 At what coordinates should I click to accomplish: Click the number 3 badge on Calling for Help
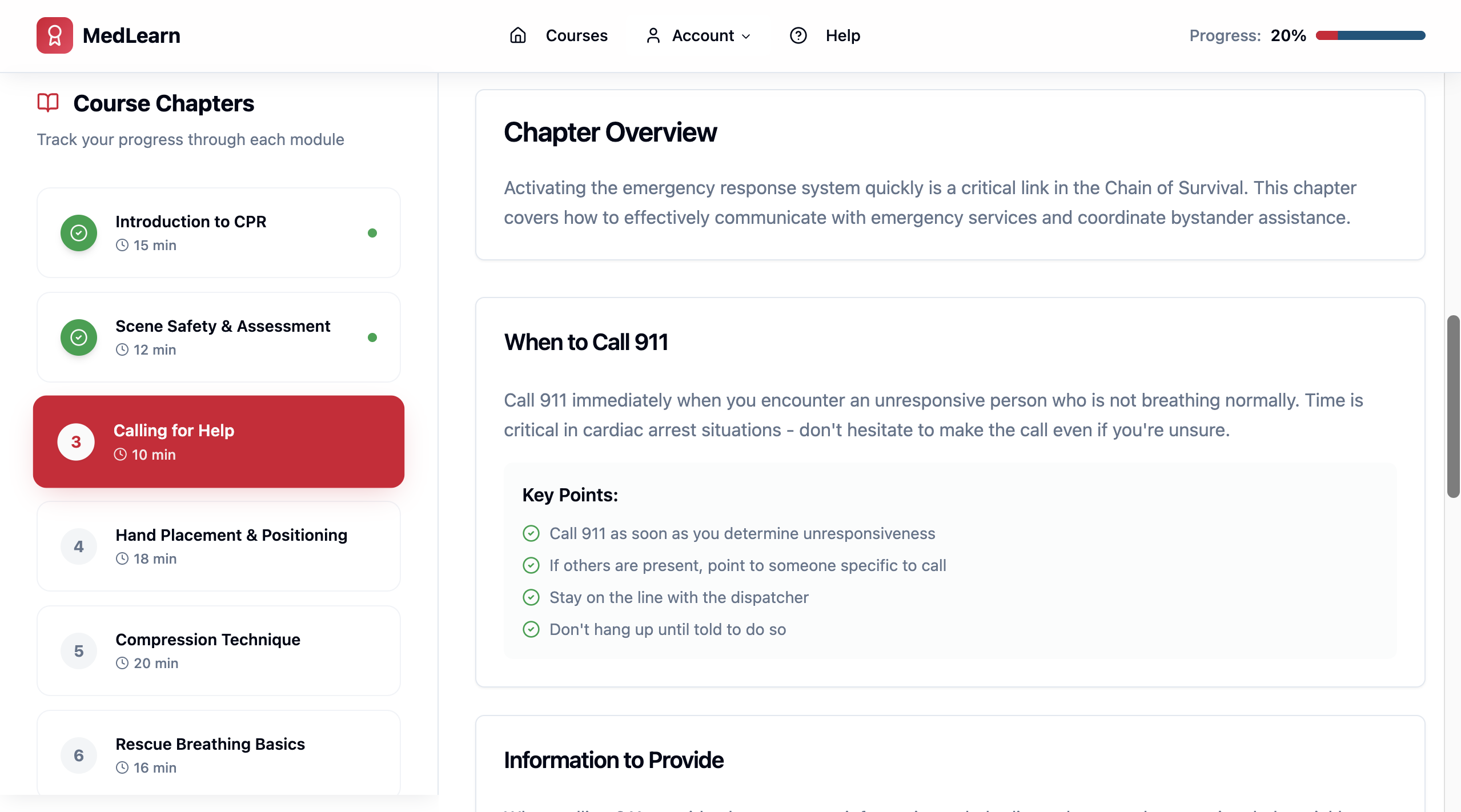76,442
